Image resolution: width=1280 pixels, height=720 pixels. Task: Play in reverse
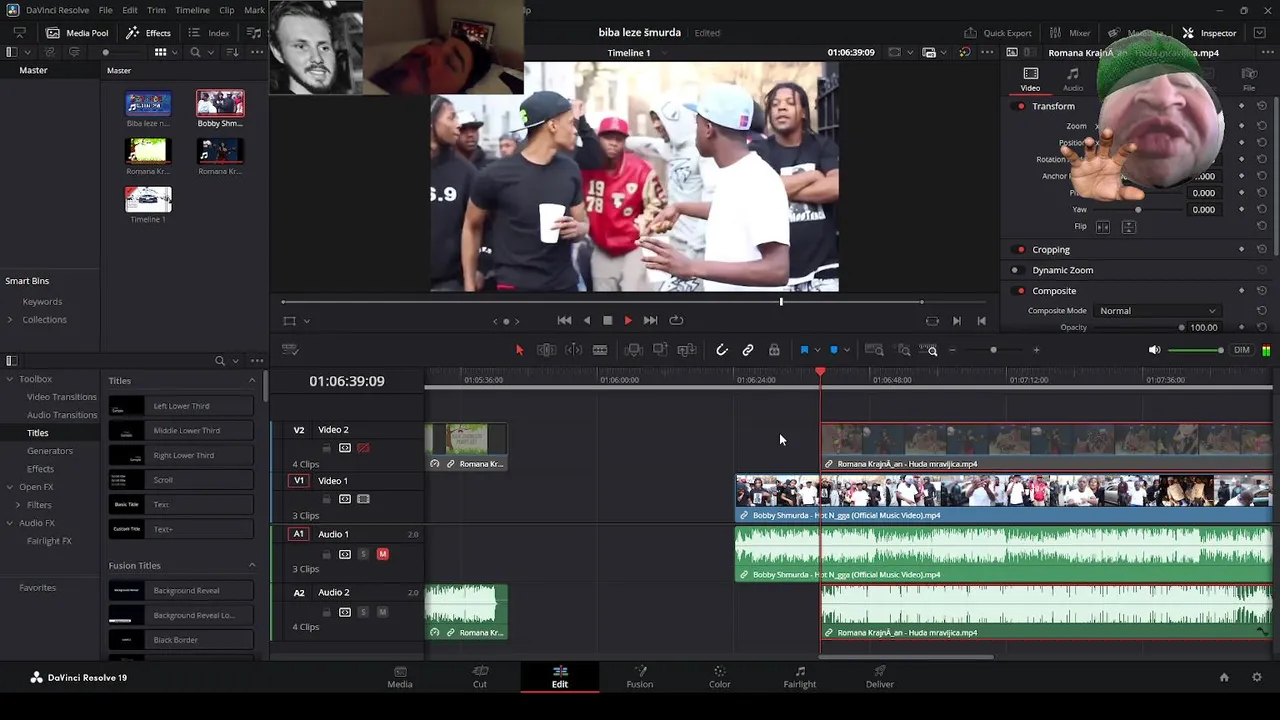(x=586, y=320)
